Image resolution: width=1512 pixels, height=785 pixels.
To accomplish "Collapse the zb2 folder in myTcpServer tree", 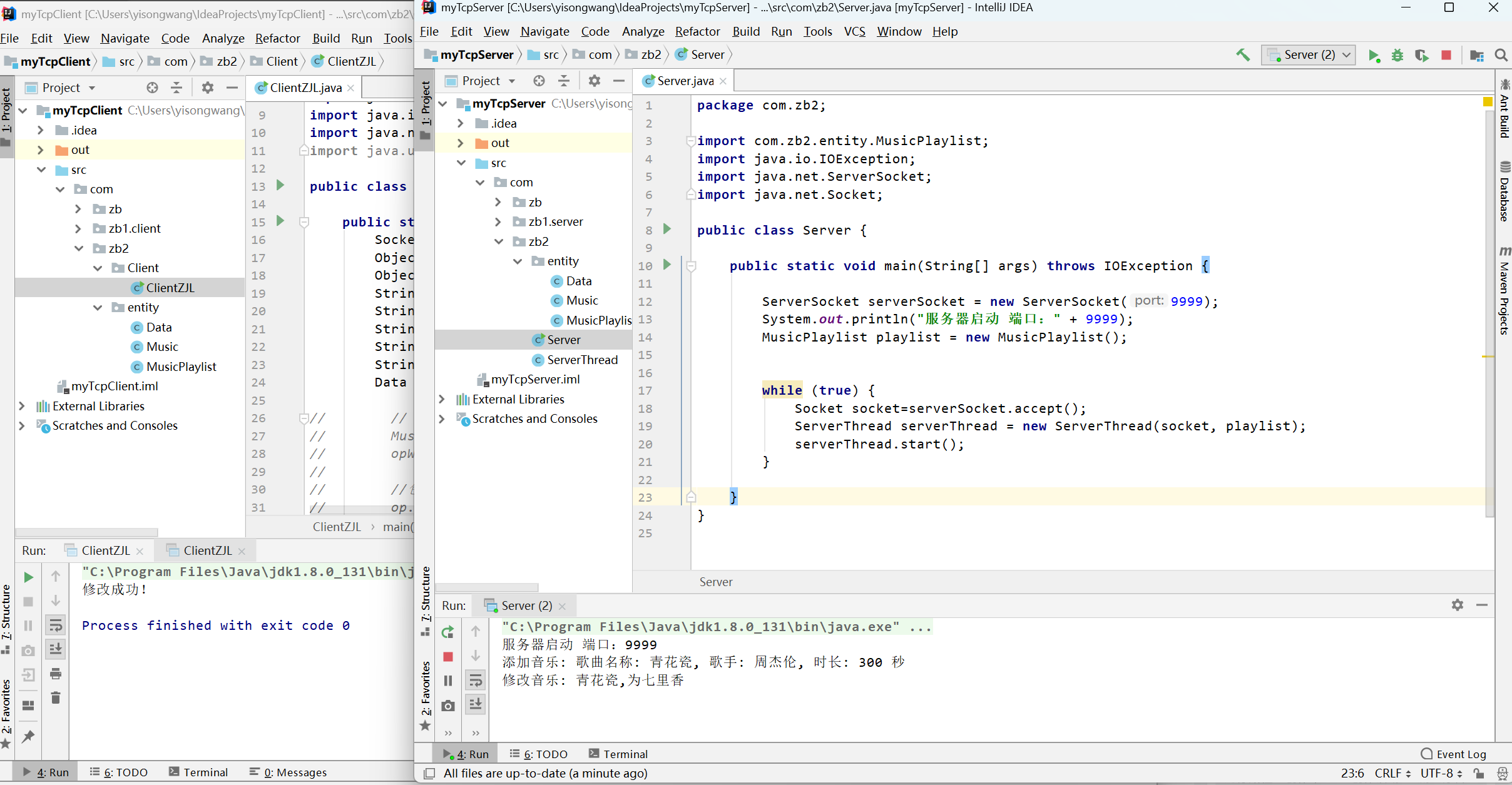I will tap(499, 241).
